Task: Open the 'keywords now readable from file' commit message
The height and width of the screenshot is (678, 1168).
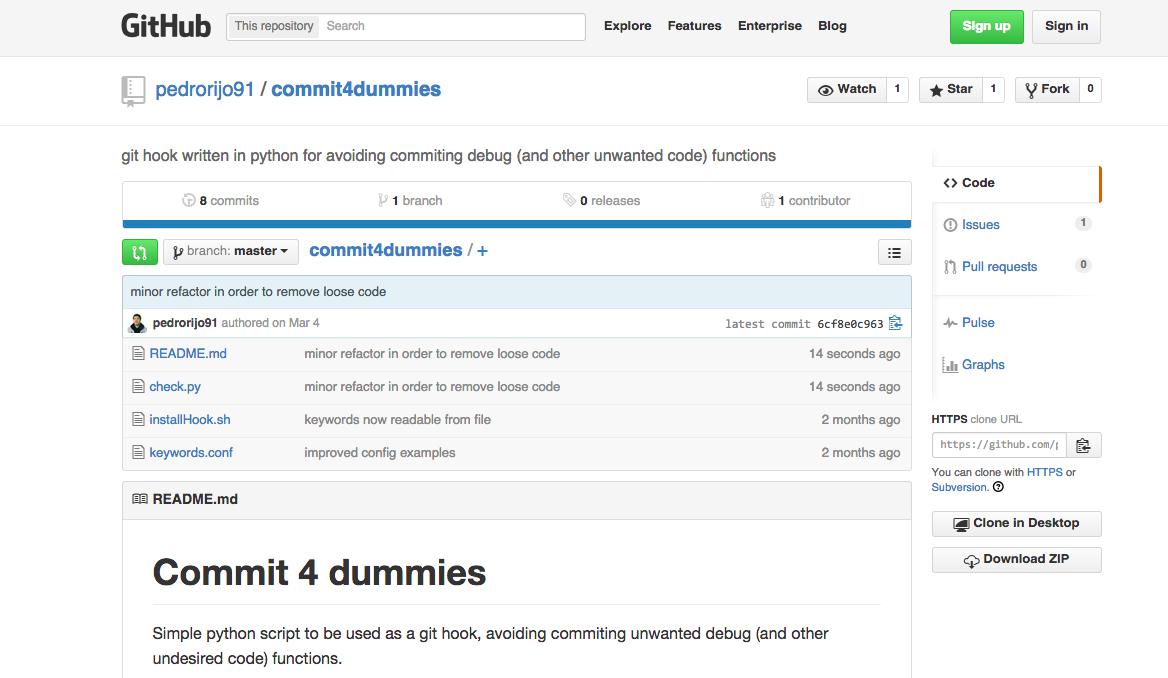Action: click(x=398, y=419)
